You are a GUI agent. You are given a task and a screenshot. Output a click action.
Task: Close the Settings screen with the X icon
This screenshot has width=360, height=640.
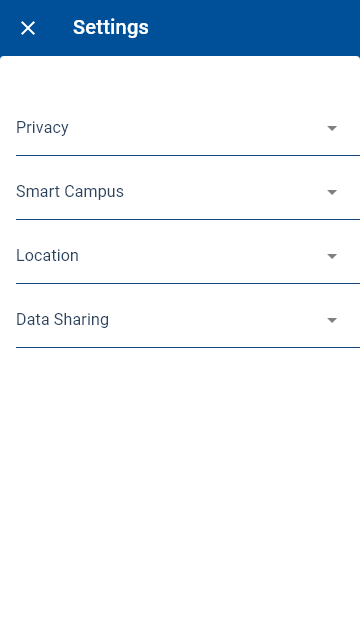pyautogui.click(x=28, y=28)
